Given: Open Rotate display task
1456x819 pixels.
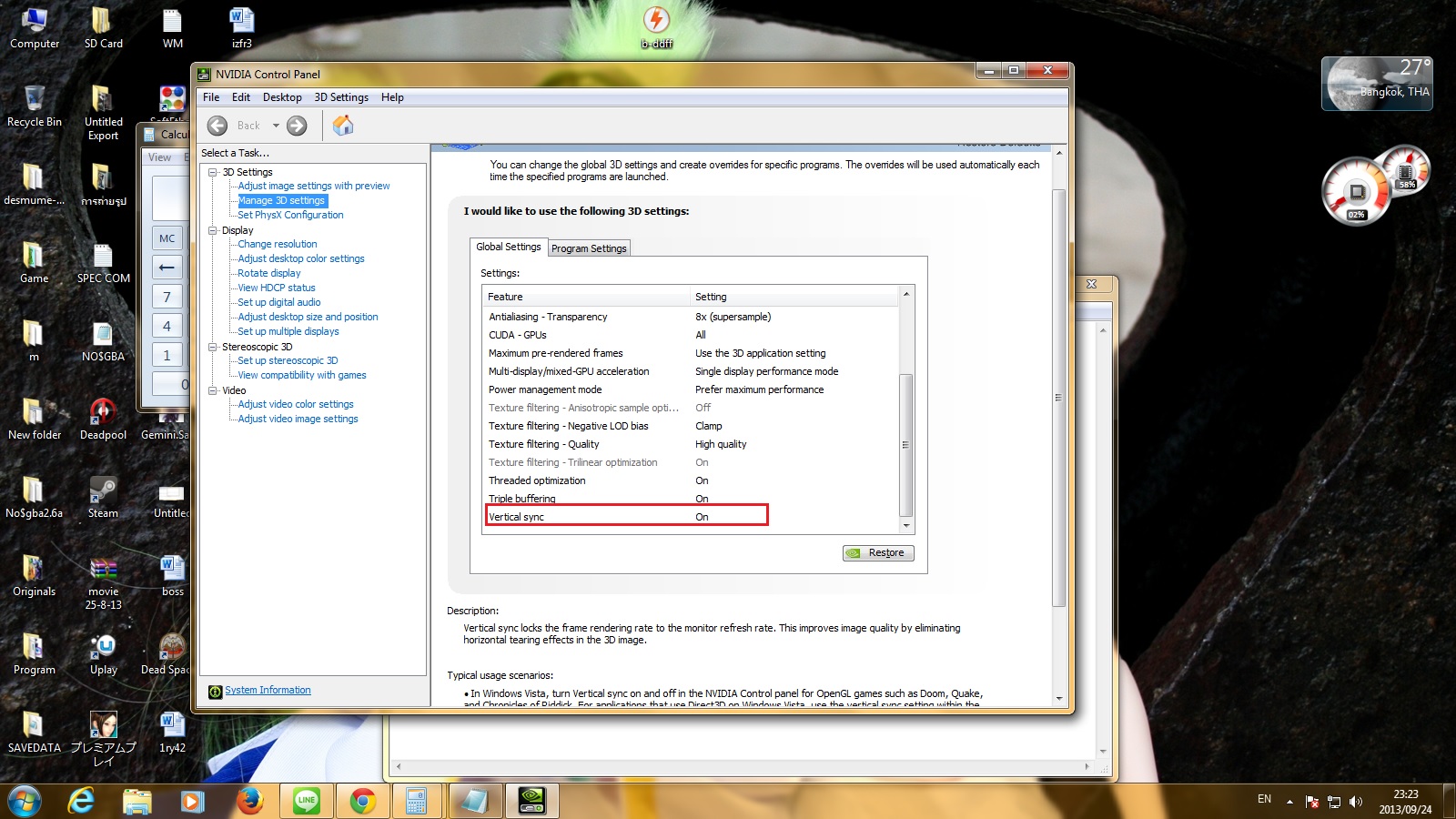Looking at the screenshot, I should point(269,273).
